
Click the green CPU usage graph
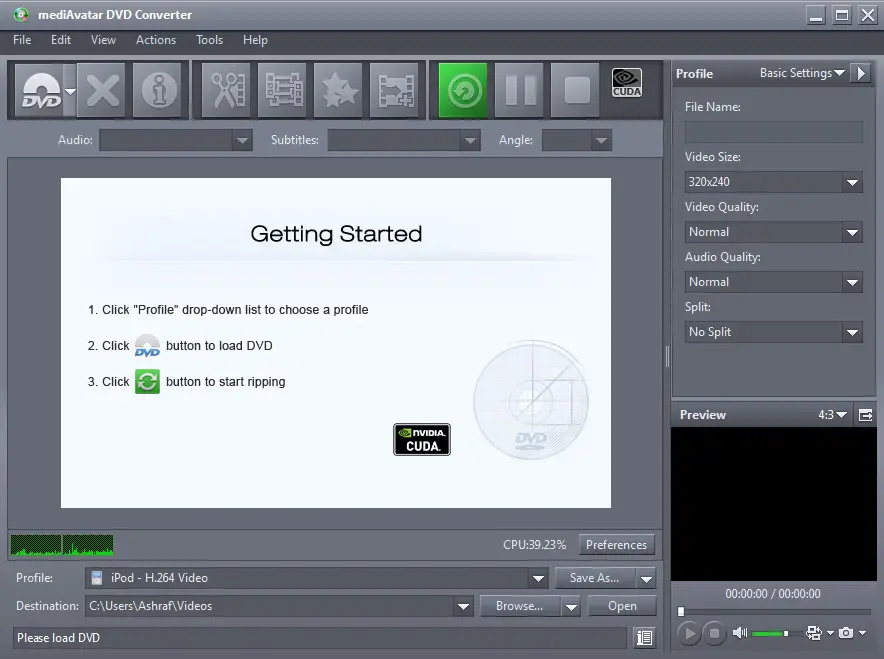62,545
